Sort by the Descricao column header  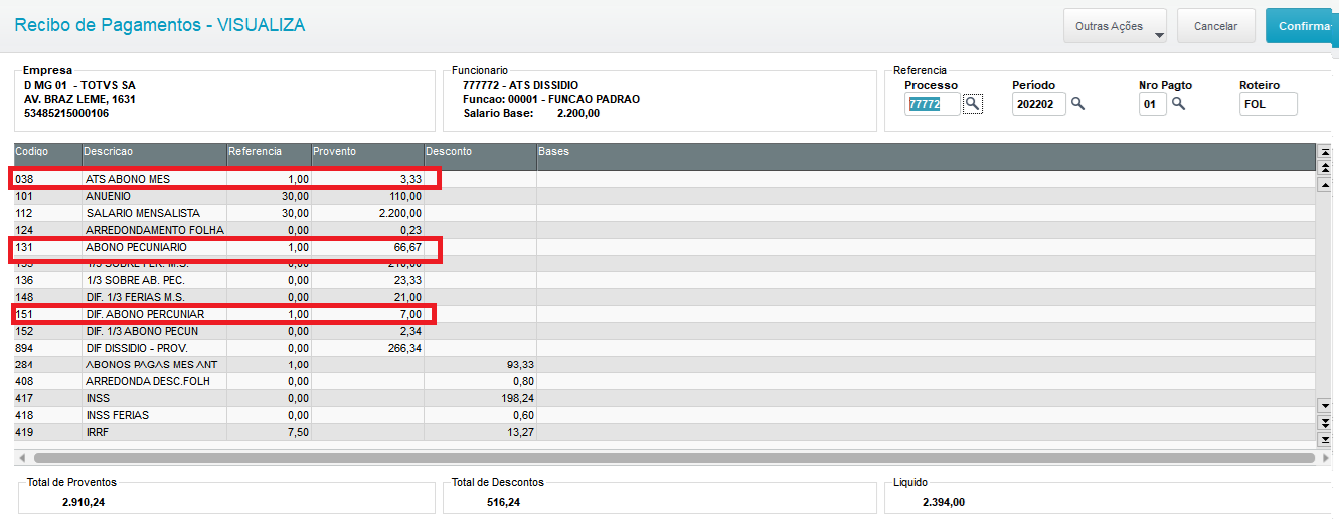153,152
